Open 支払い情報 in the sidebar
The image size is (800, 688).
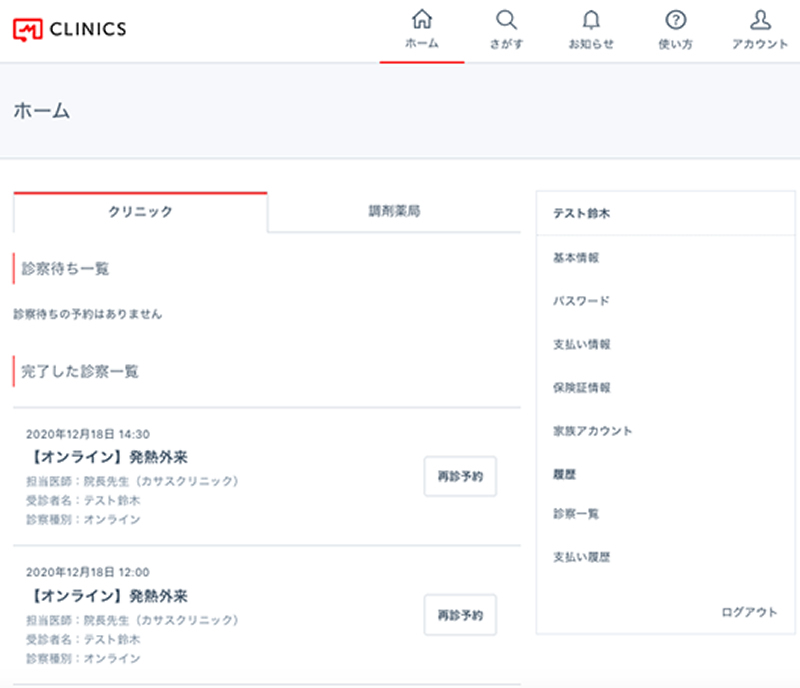[582, 345]
